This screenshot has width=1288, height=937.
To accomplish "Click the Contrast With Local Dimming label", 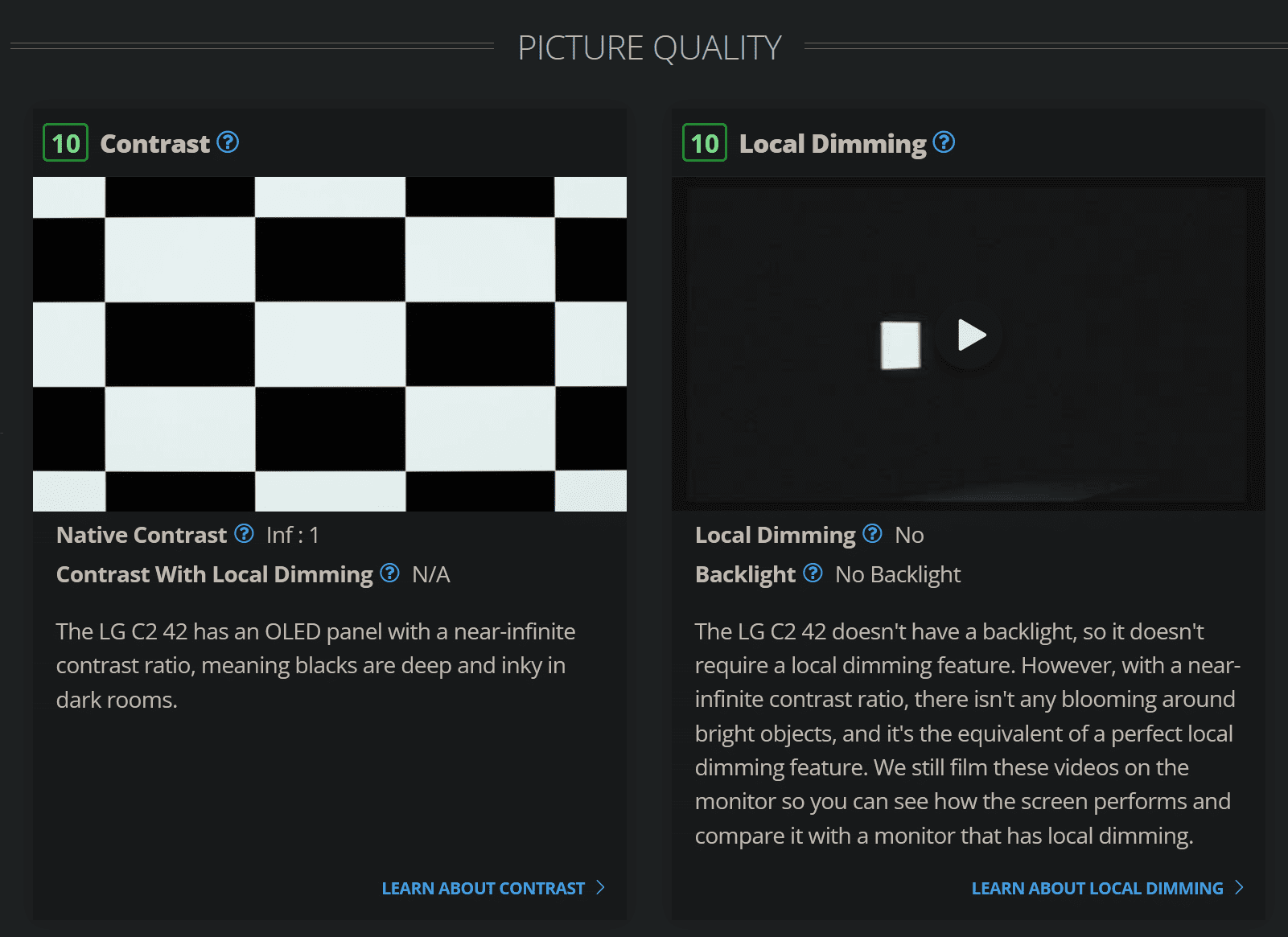I will (215, 574).
